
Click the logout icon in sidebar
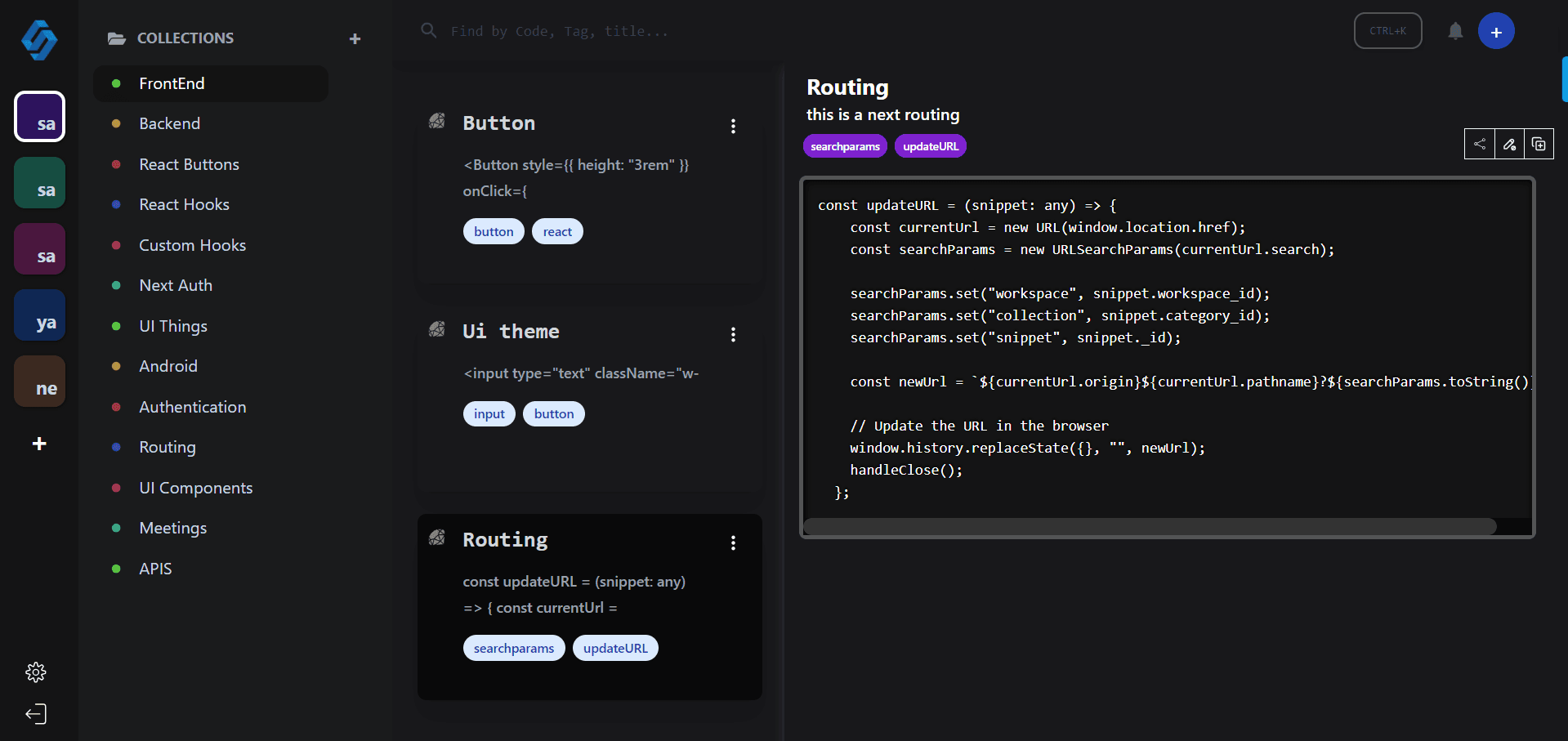[36, 714]
